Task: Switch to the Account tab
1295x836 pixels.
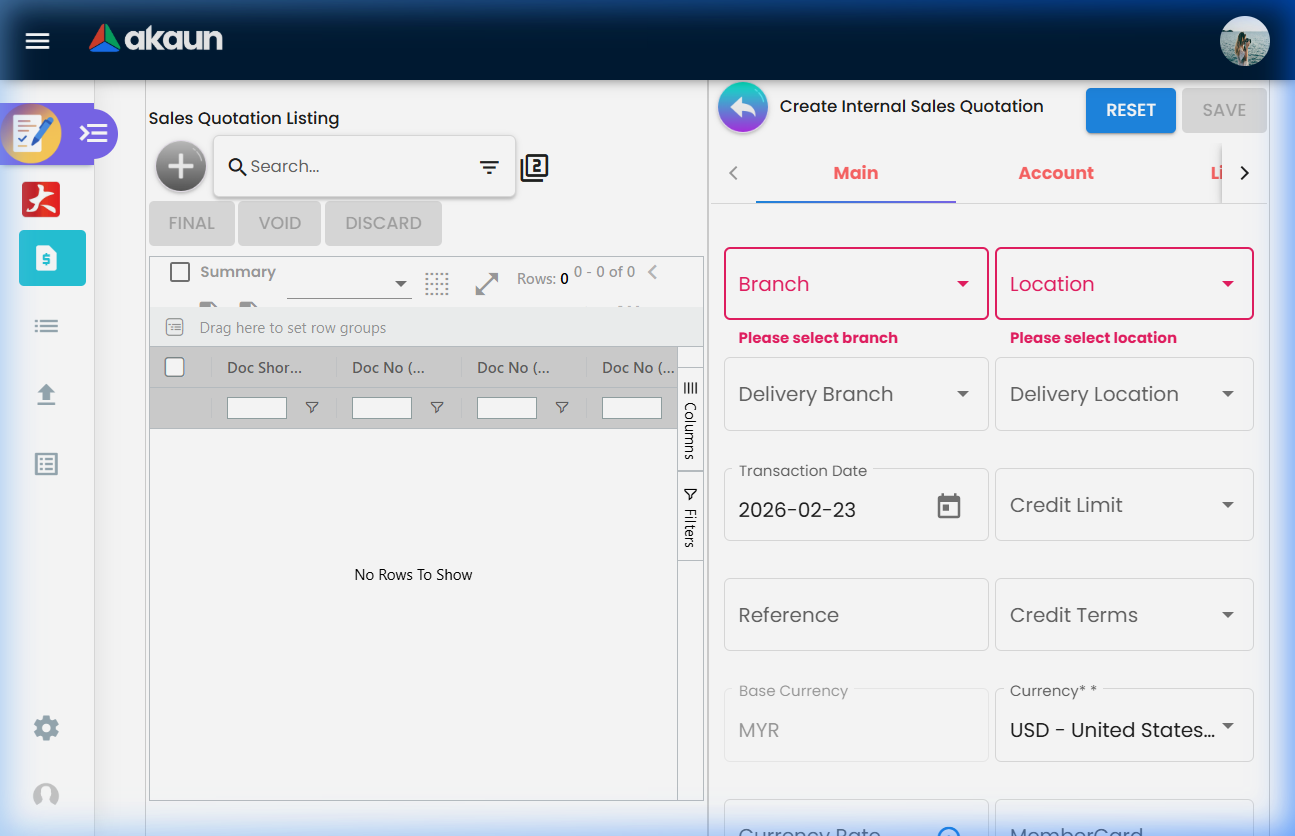Action: point(1056,172)
